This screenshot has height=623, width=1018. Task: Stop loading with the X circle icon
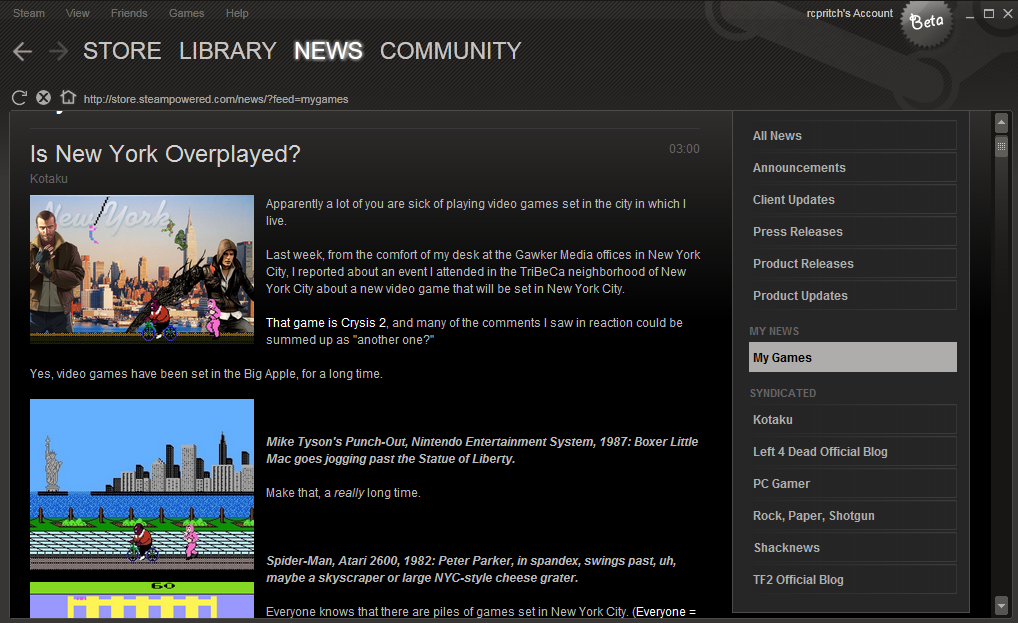[43, 98]
